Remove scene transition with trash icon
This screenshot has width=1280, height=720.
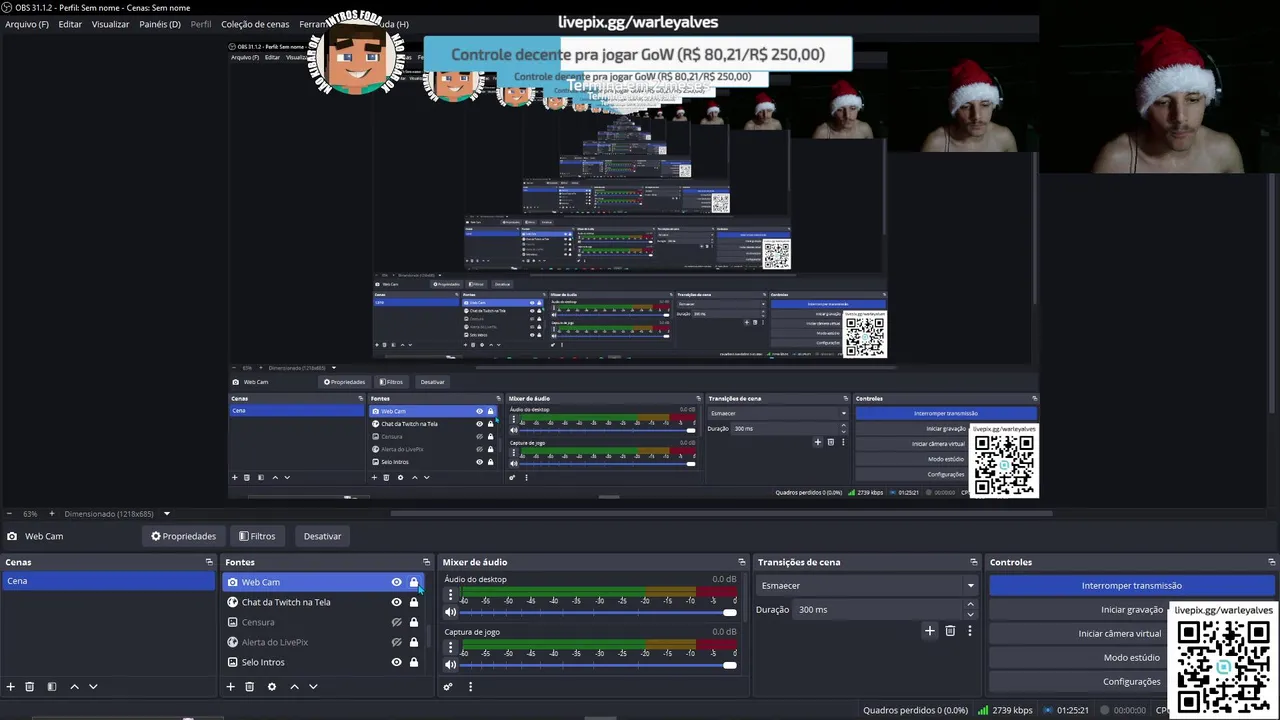(x=950, y=631)
